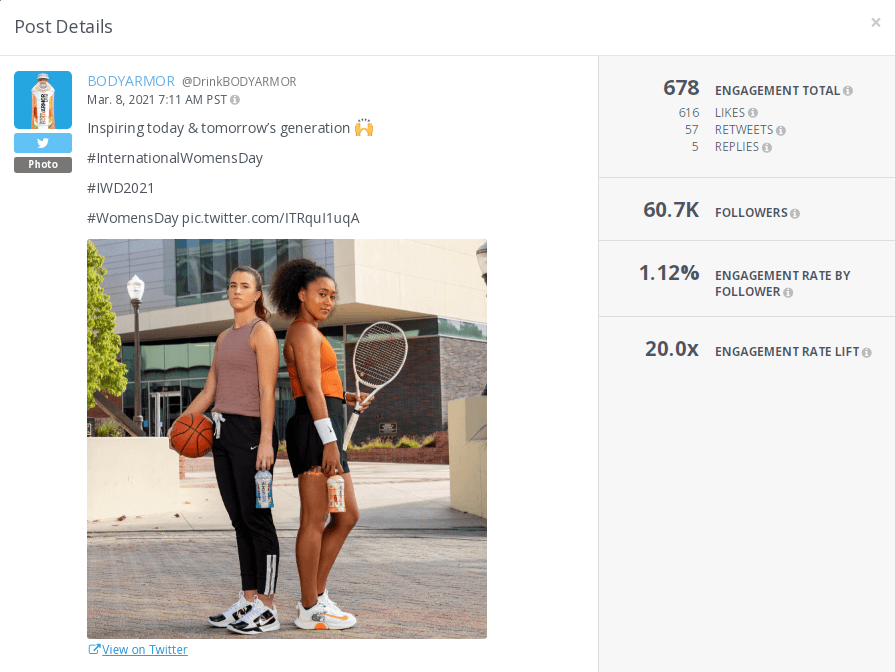The height and width of the screenshot is (672, 895).
Task: Close the Post Details dialog
Action: (878, 20)
